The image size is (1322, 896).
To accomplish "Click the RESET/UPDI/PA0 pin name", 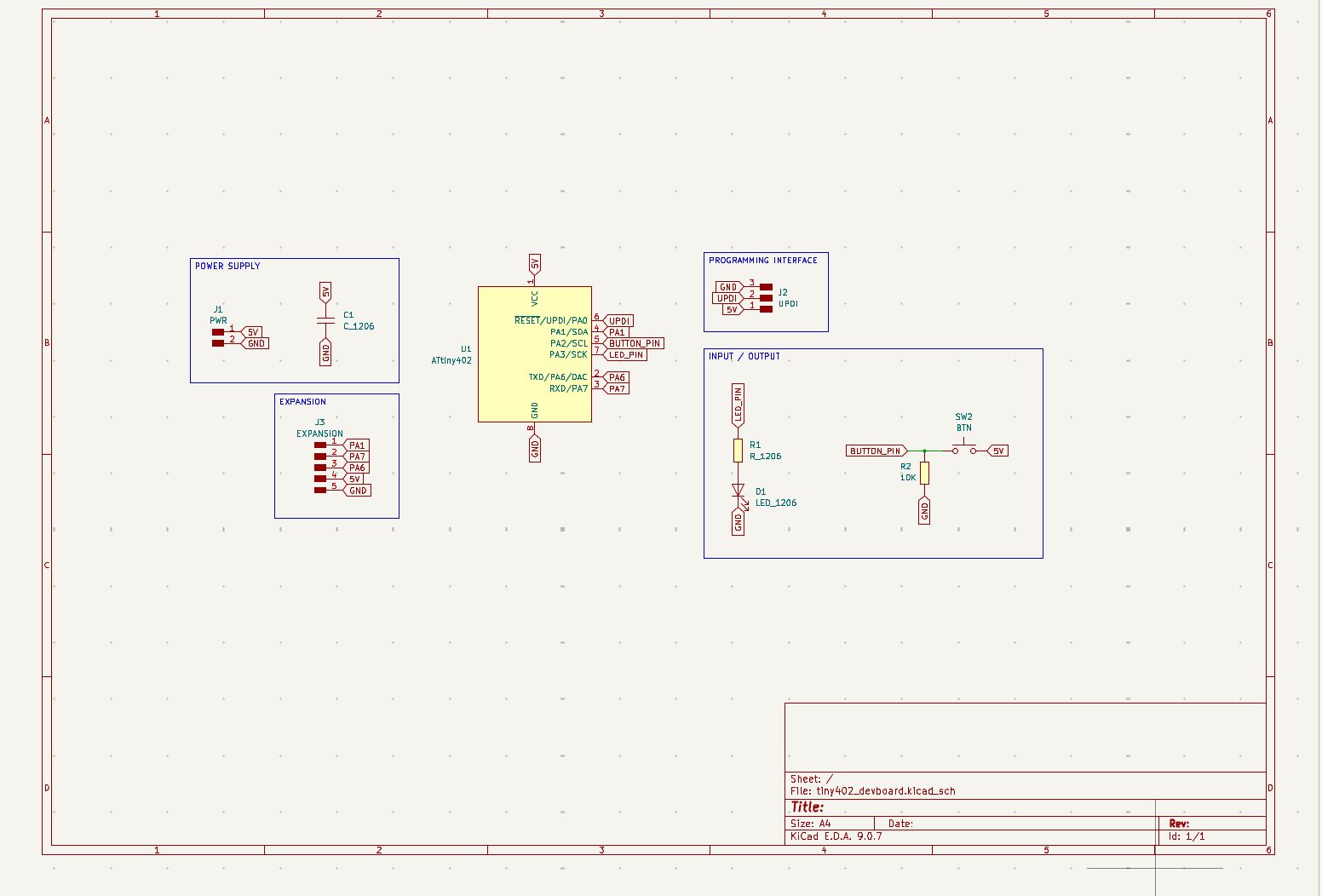I will [551, 320].
